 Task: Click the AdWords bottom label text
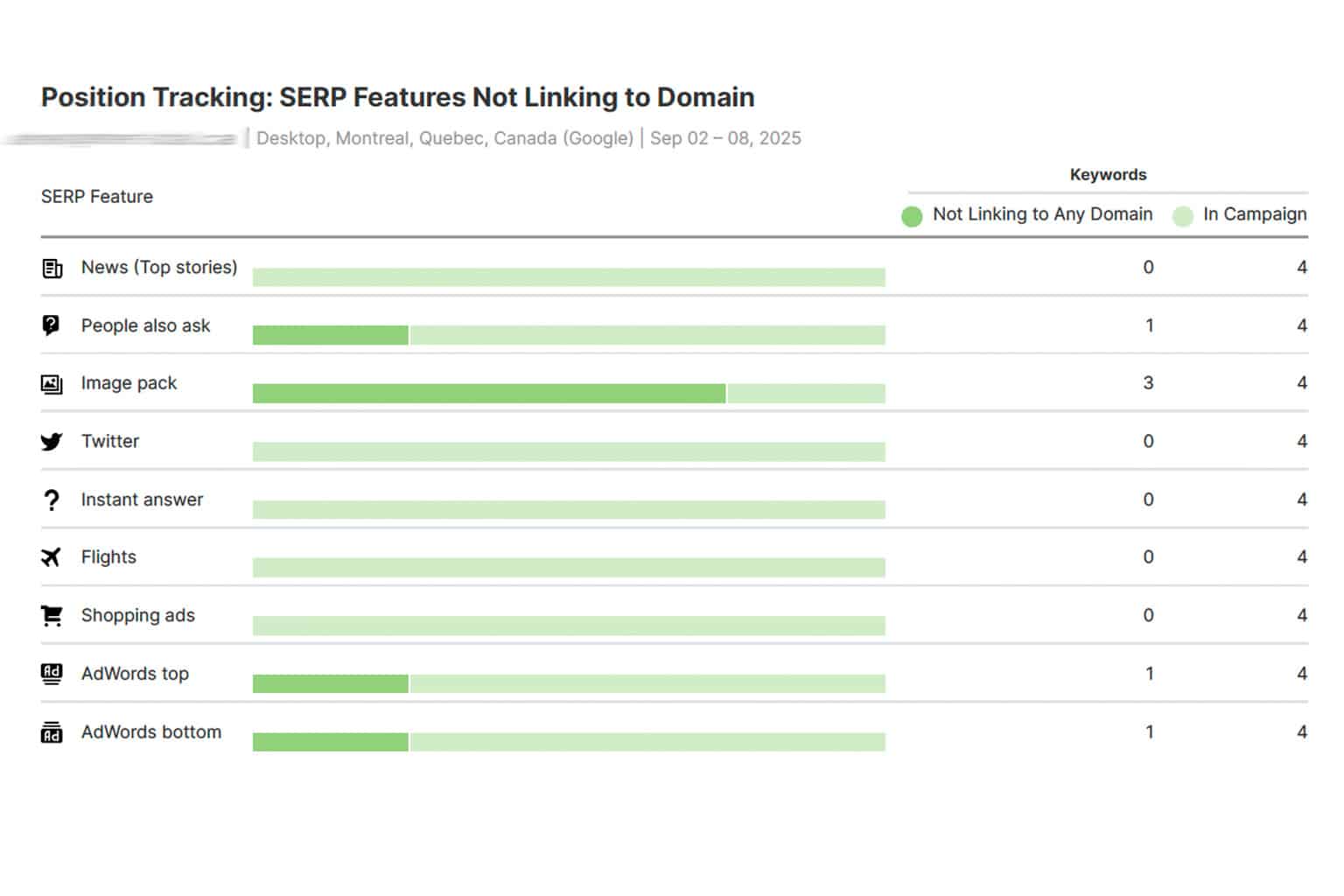[x=151, y=732]
